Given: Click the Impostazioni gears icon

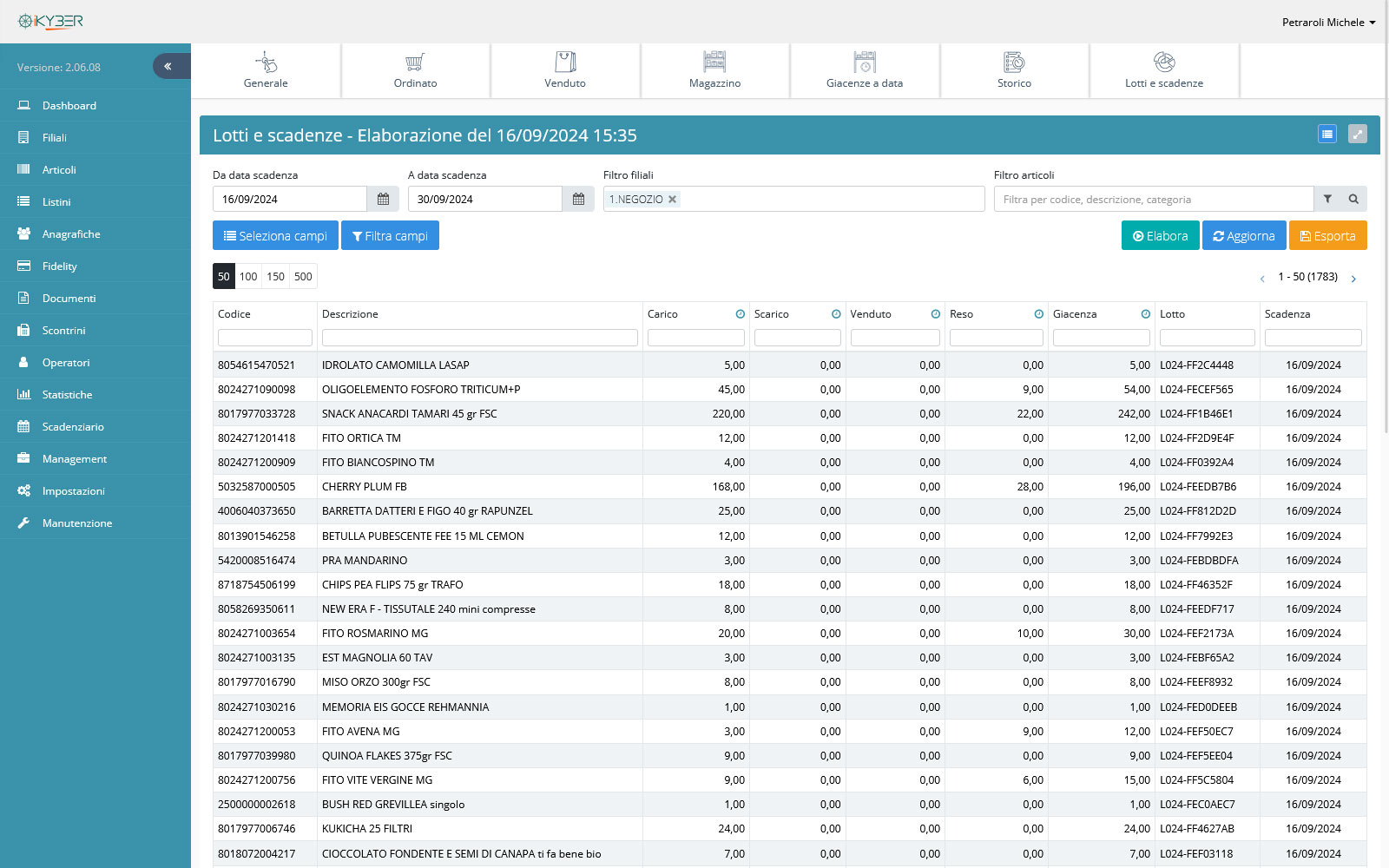Looking at the screenshot, I should point(23,490).
